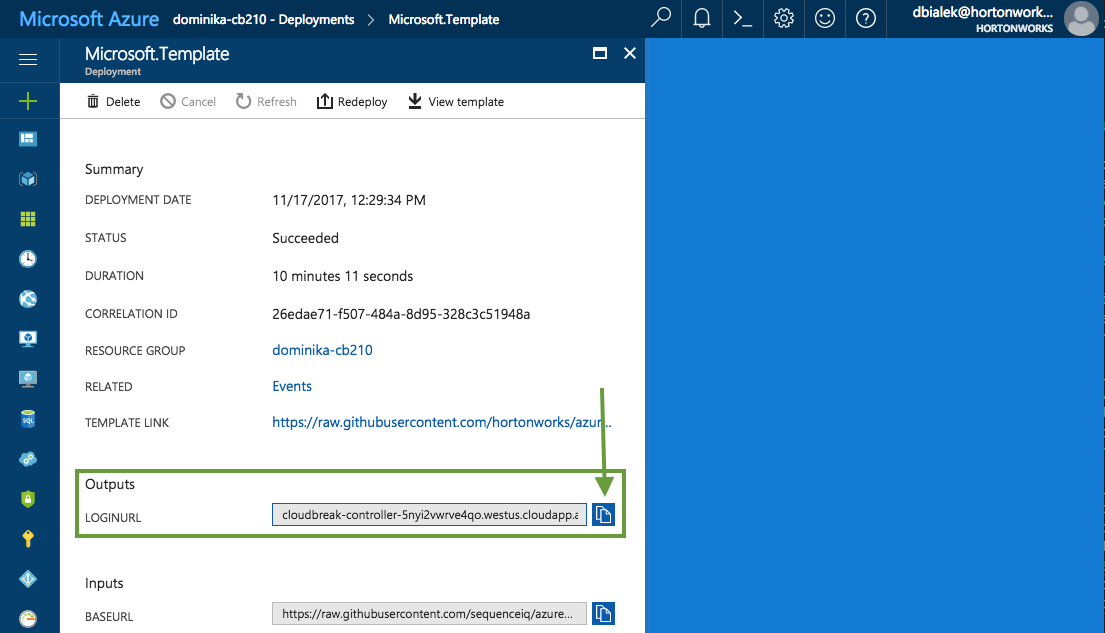Open SQL databases in the left sidebar
This screenshot has width=1105, height=633.
28,419
